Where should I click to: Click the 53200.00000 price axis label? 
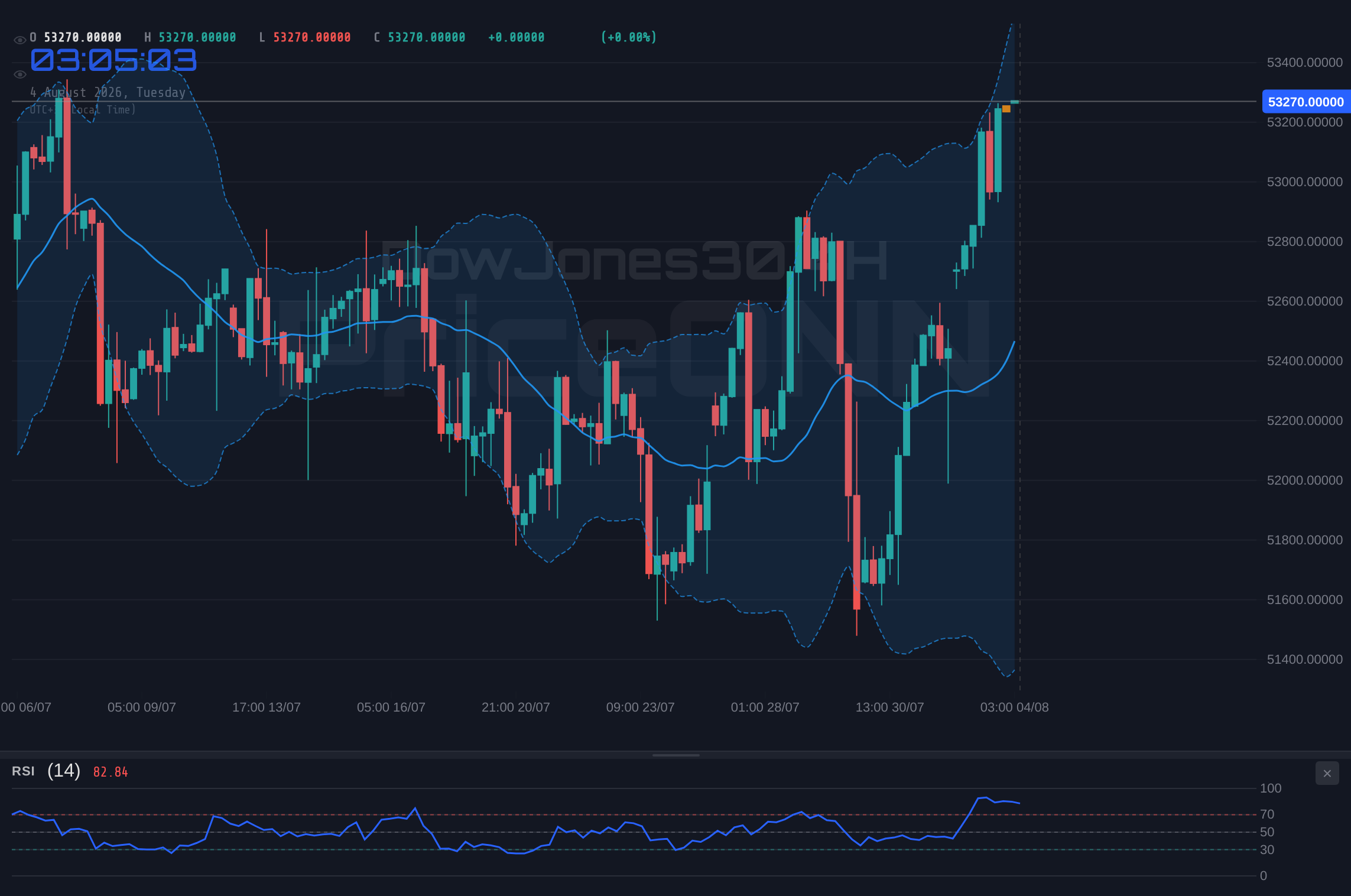coord(1305,122)
